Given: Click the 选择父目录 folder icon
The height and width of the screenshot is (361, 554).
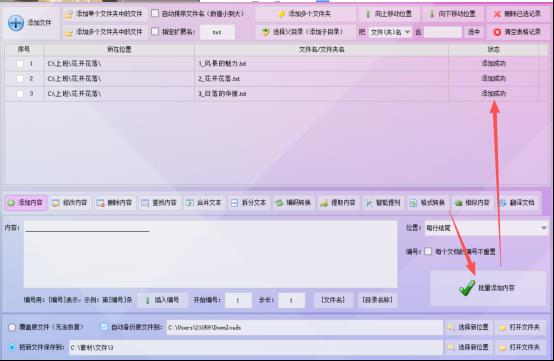Looking at the screenshot, I should [x=265, y=32].
